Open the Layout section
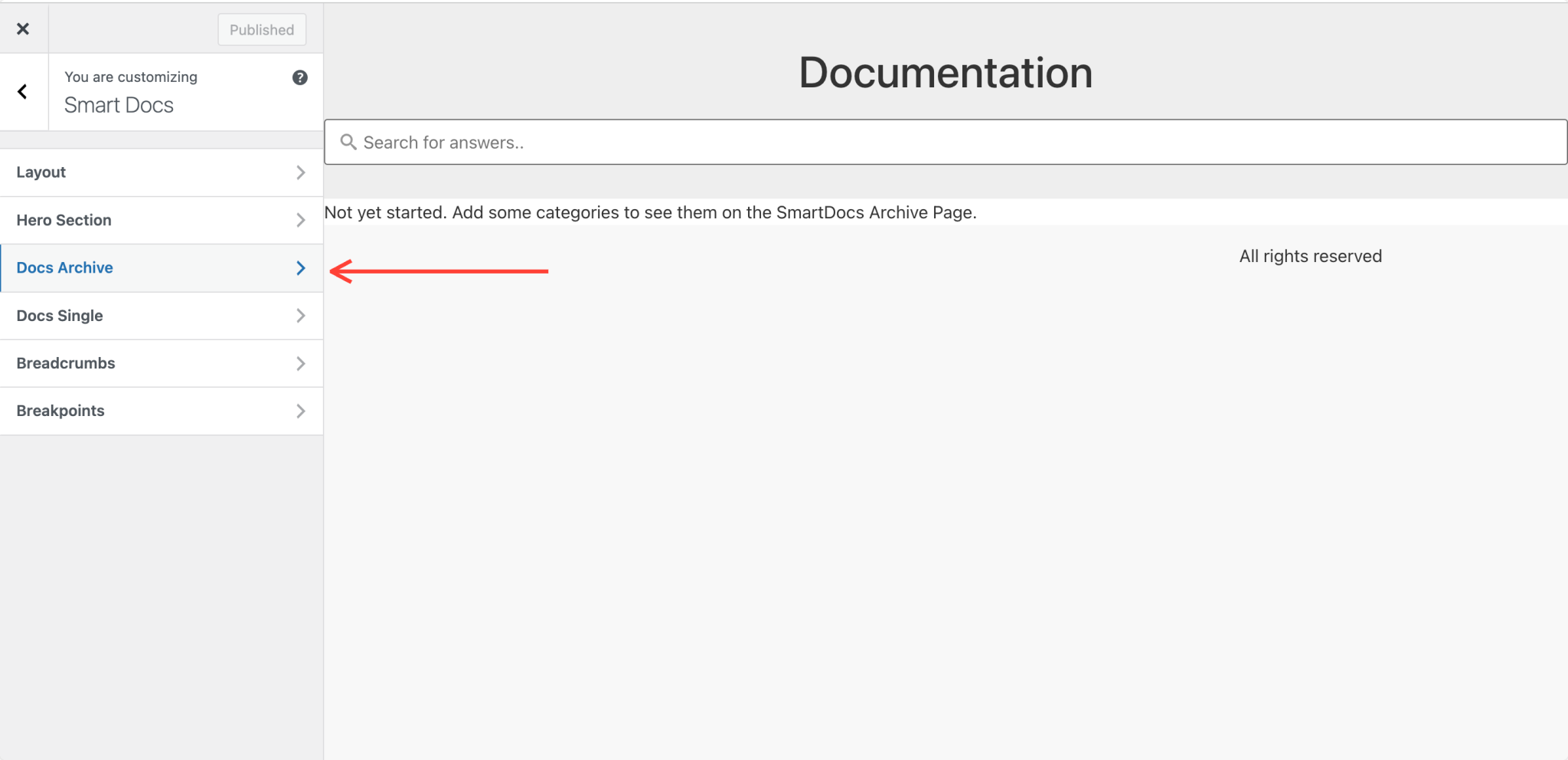Viewport: 1568px width, 760px height. tap(162, 172)
